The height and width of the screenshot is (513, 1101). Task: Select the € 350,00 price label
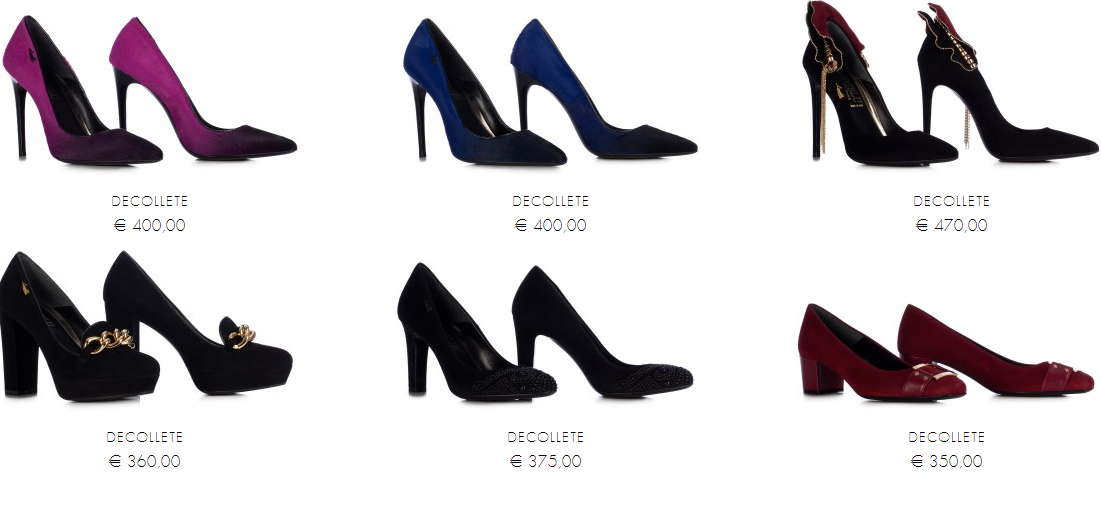(947, 461)
